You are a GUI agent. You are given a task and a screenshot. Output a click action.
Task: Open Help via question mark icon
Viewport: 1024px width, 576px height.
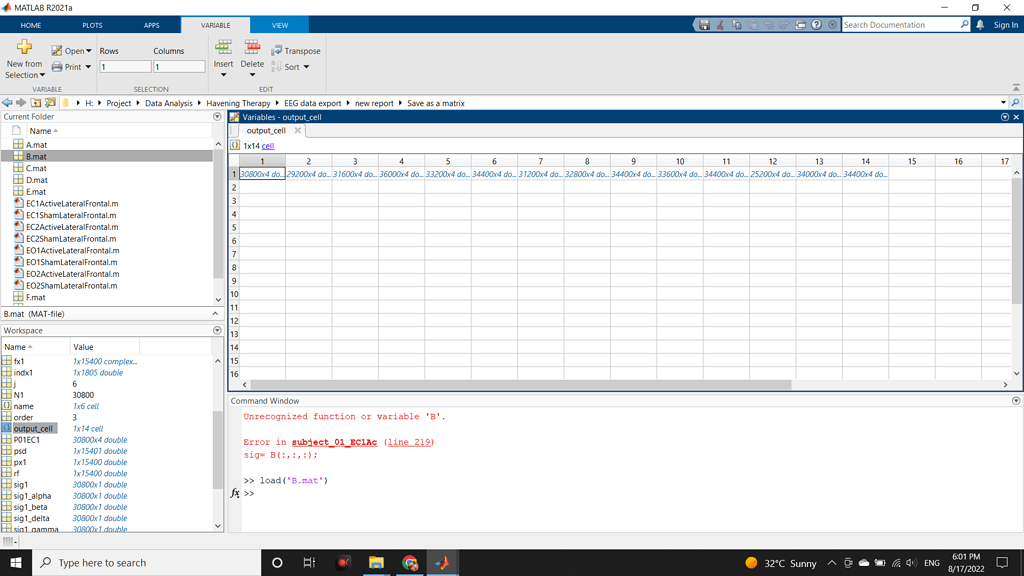point(816,25)
